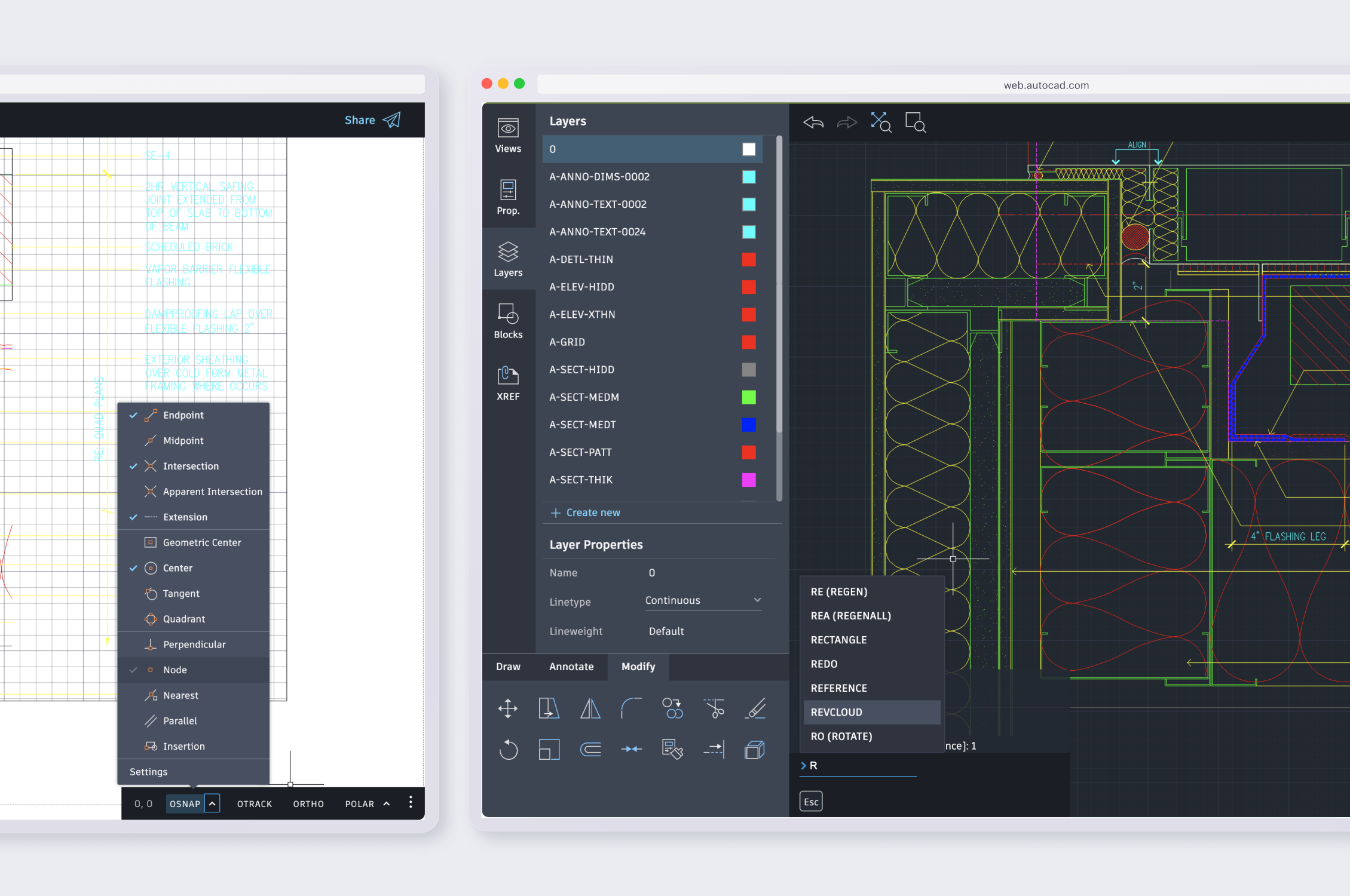Viewport: 1350px width, 896px height.
Task: Open the Views sidebar panel
Action: click(x=508, y=136)
